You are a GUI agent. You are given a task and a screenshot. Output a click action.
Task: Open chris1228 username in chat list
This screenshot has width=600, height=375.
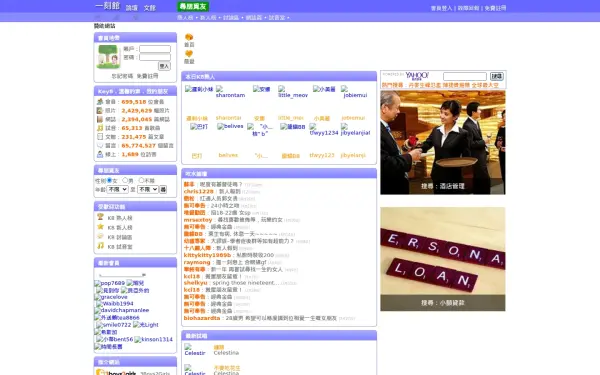pos(199,191)
